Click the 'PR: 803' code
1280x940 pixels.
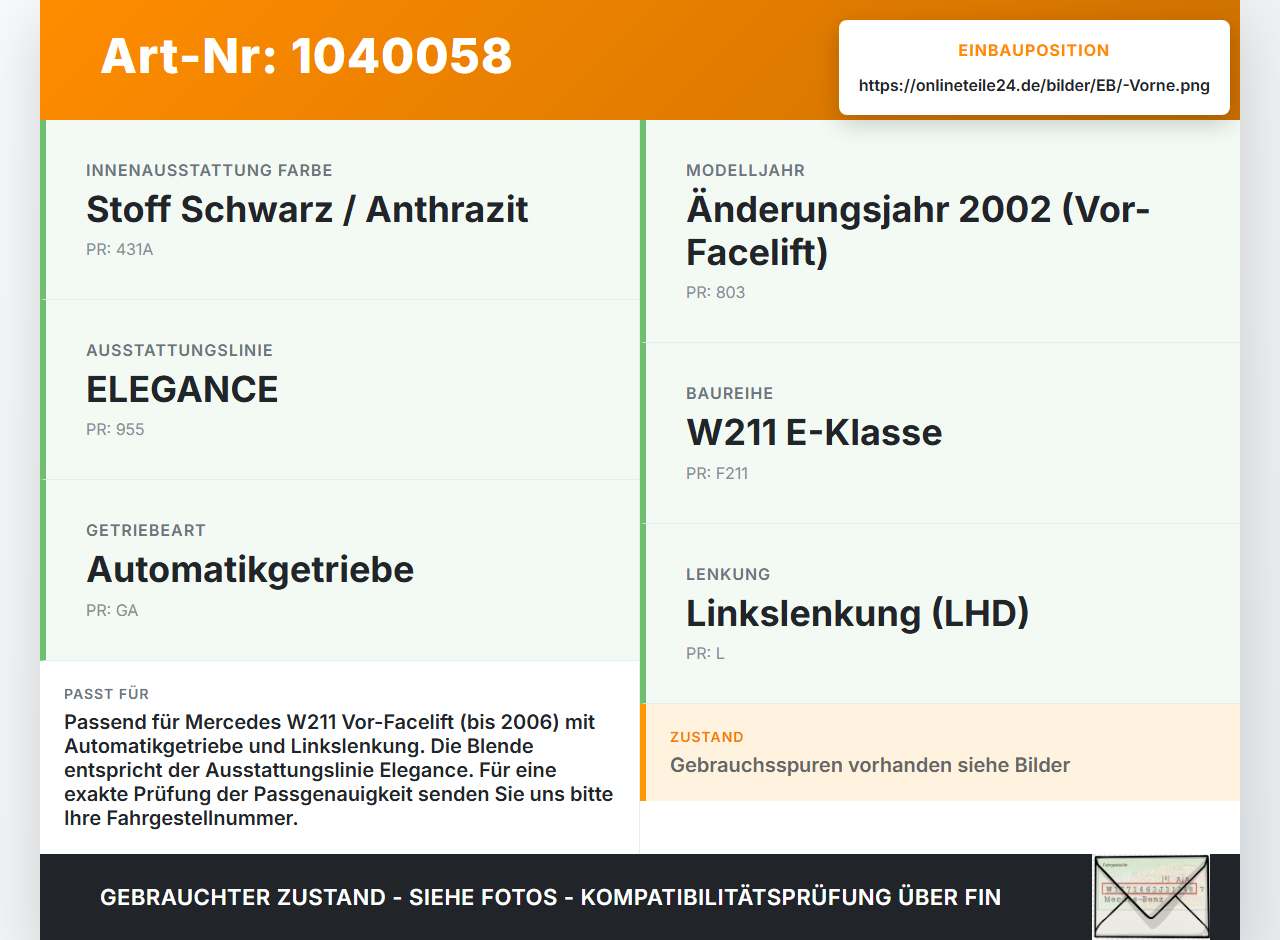pos(715,292)
